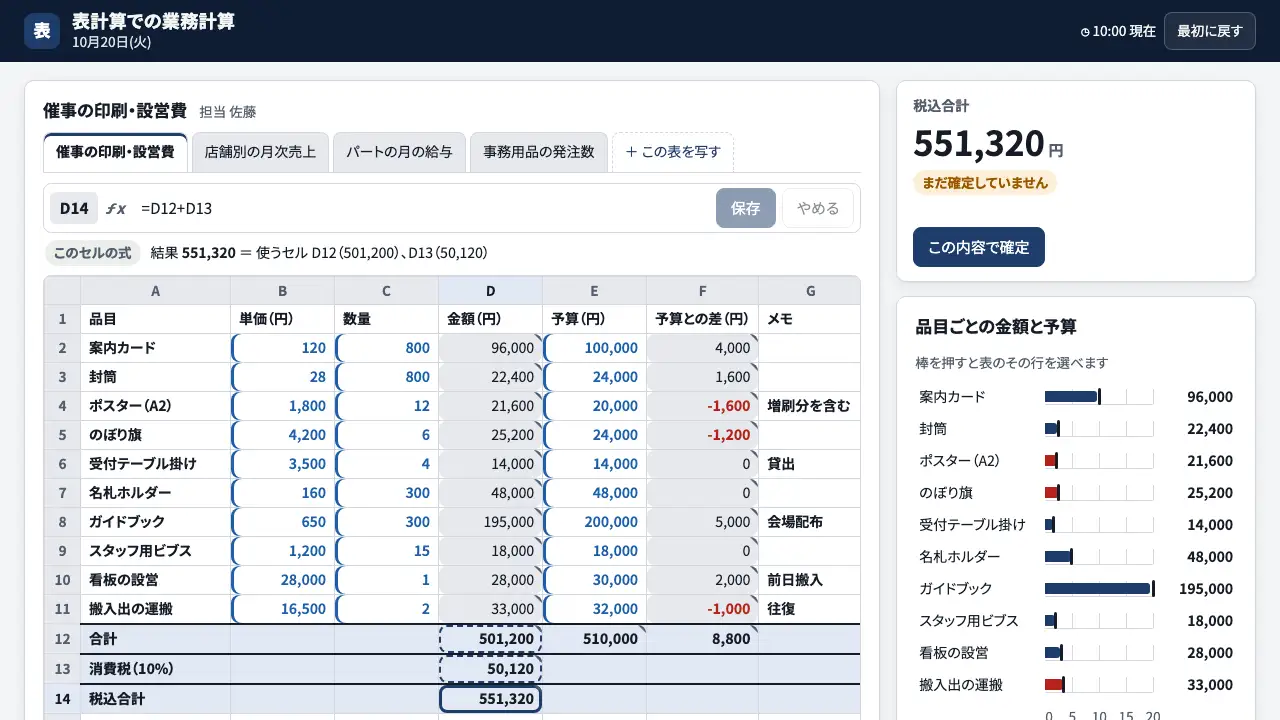1280x720 pixels.
Task: Click quantity cell 12 in ポスター row
Action: (387, 406)
